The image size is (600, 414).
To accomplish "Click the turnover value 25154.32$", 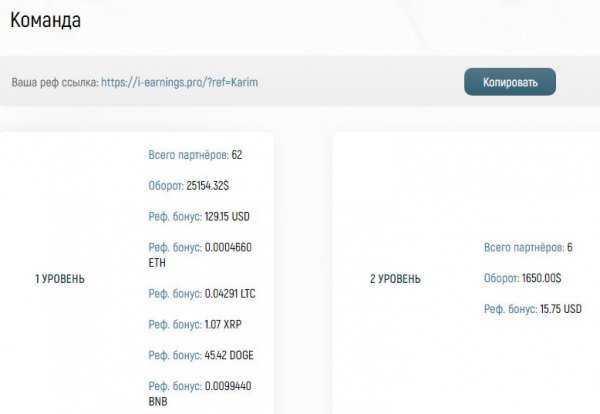I will 207,186.
